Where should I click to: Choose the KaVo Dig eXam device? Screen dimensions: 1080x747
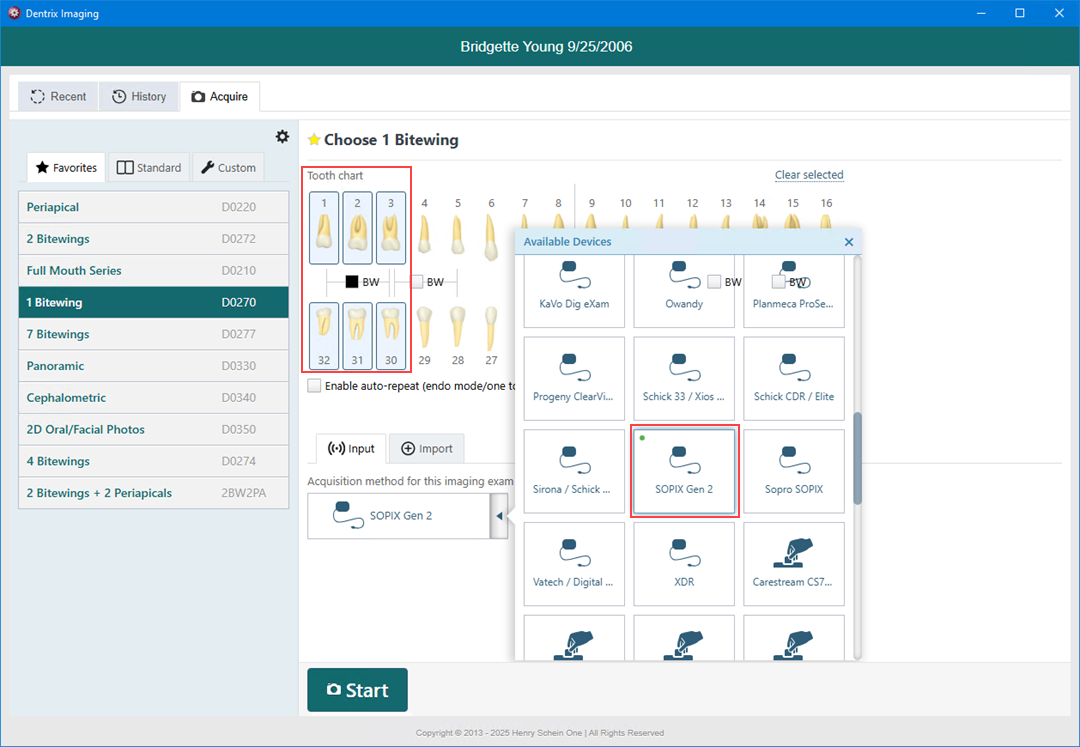point(574,285)
